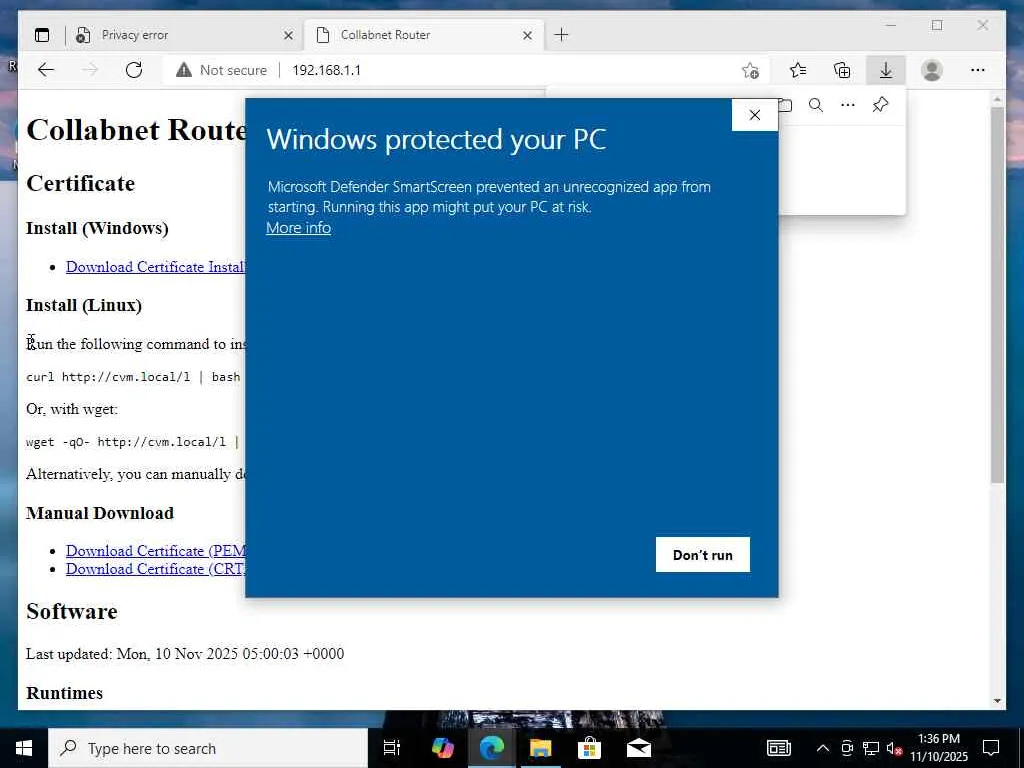Open the Windows Start menu
This screenshot has width=1024, height=768.
click(24, 748)
